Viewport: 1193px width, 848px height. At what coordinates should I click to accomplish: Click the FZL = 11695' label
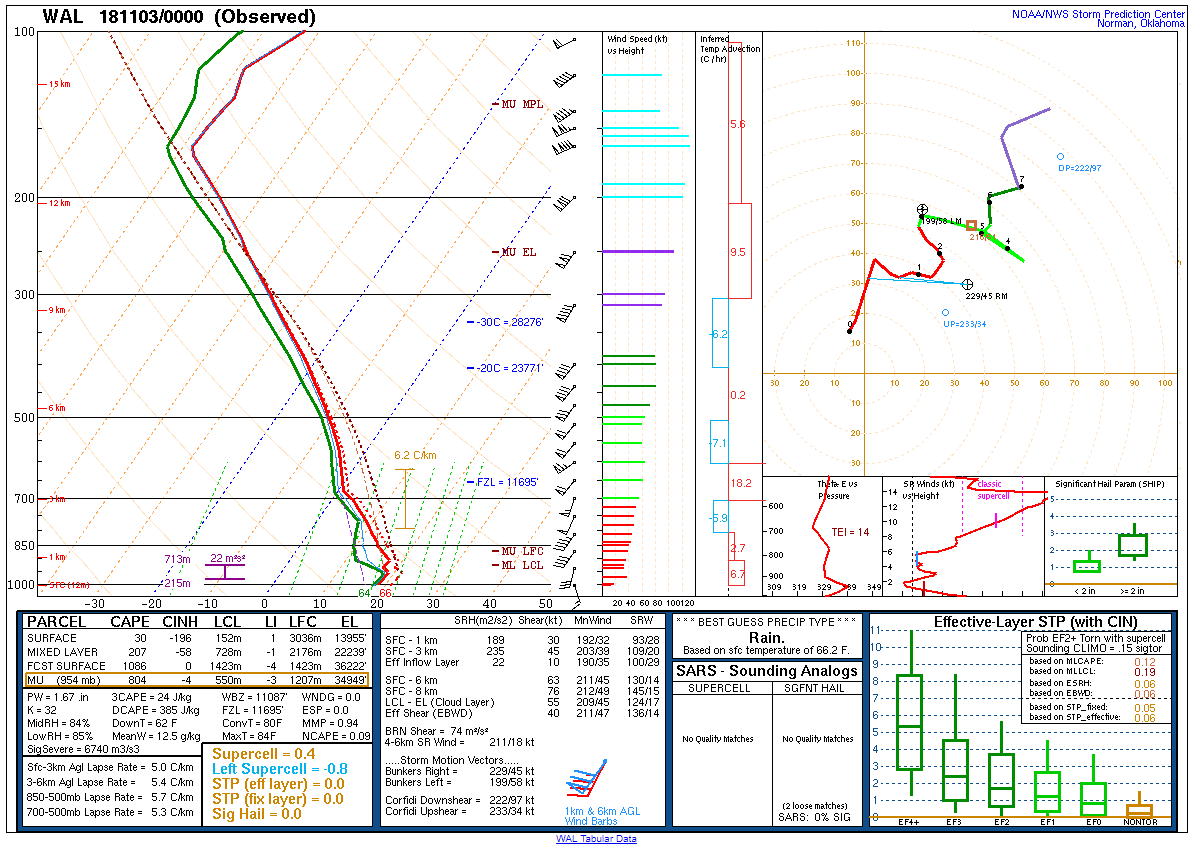(507, 482)
